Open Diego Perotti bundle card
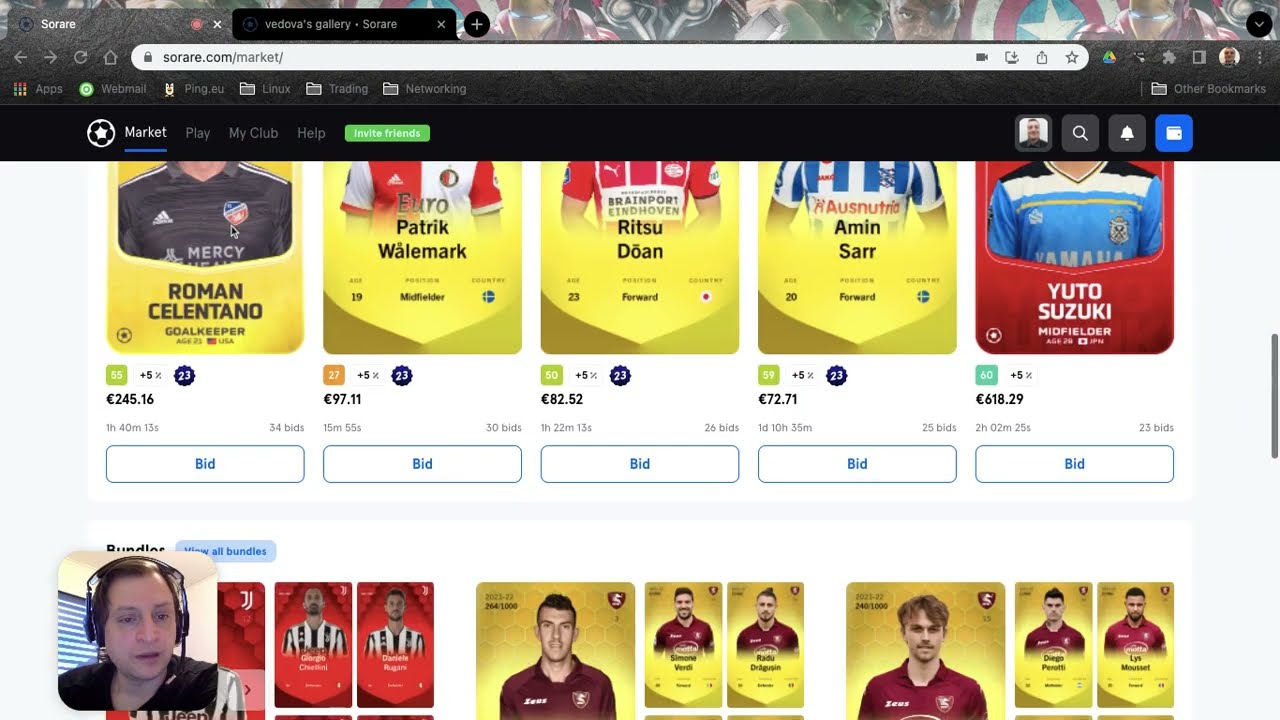 coord(1053,645)
